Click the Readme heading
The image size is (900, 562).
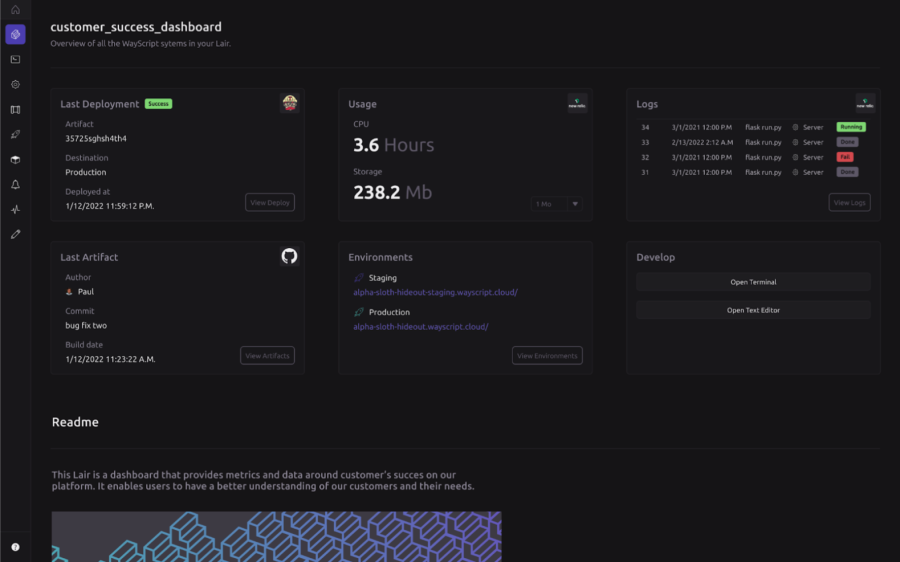click(x=75, y=422)
